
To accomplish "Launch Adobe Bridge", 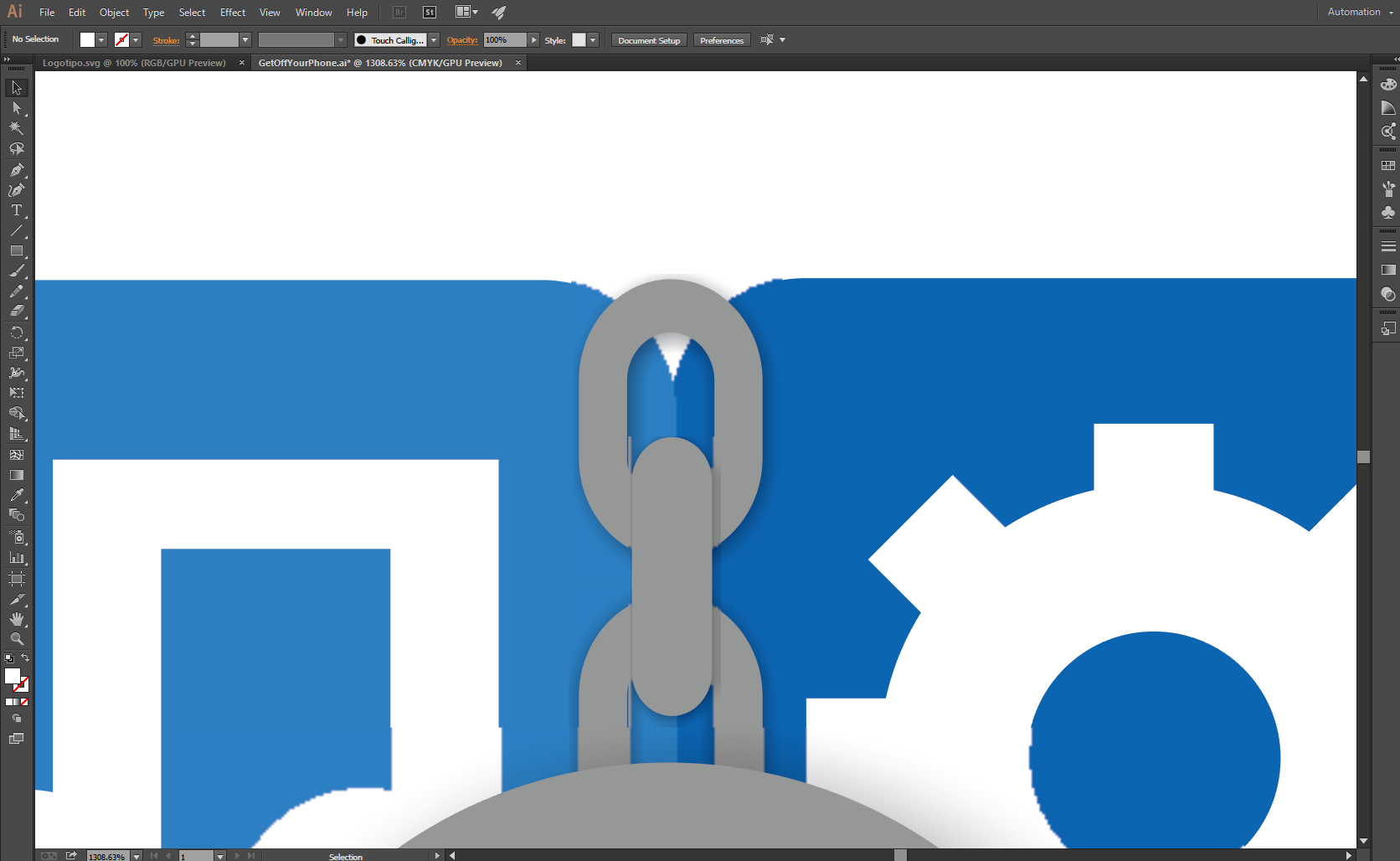I will tap(399, 12).
